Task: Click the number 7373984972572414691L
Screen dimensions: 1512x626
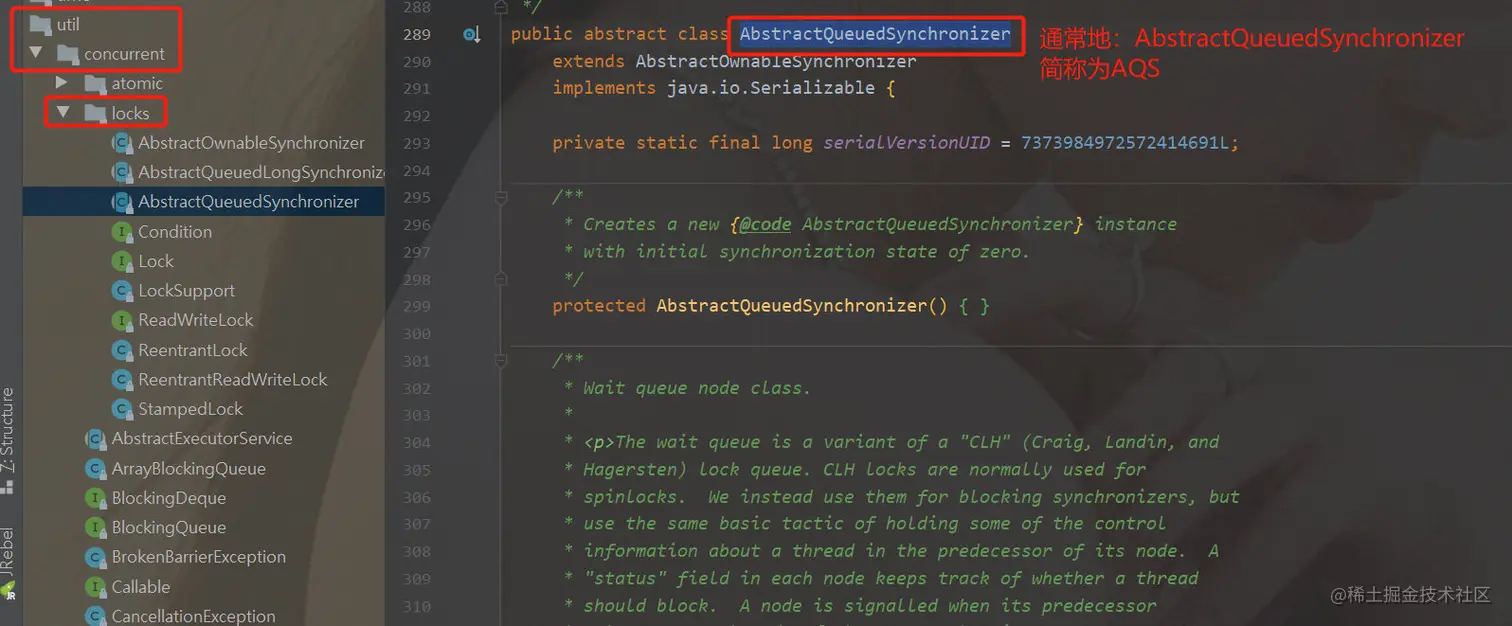Action: click(1125, 143)
